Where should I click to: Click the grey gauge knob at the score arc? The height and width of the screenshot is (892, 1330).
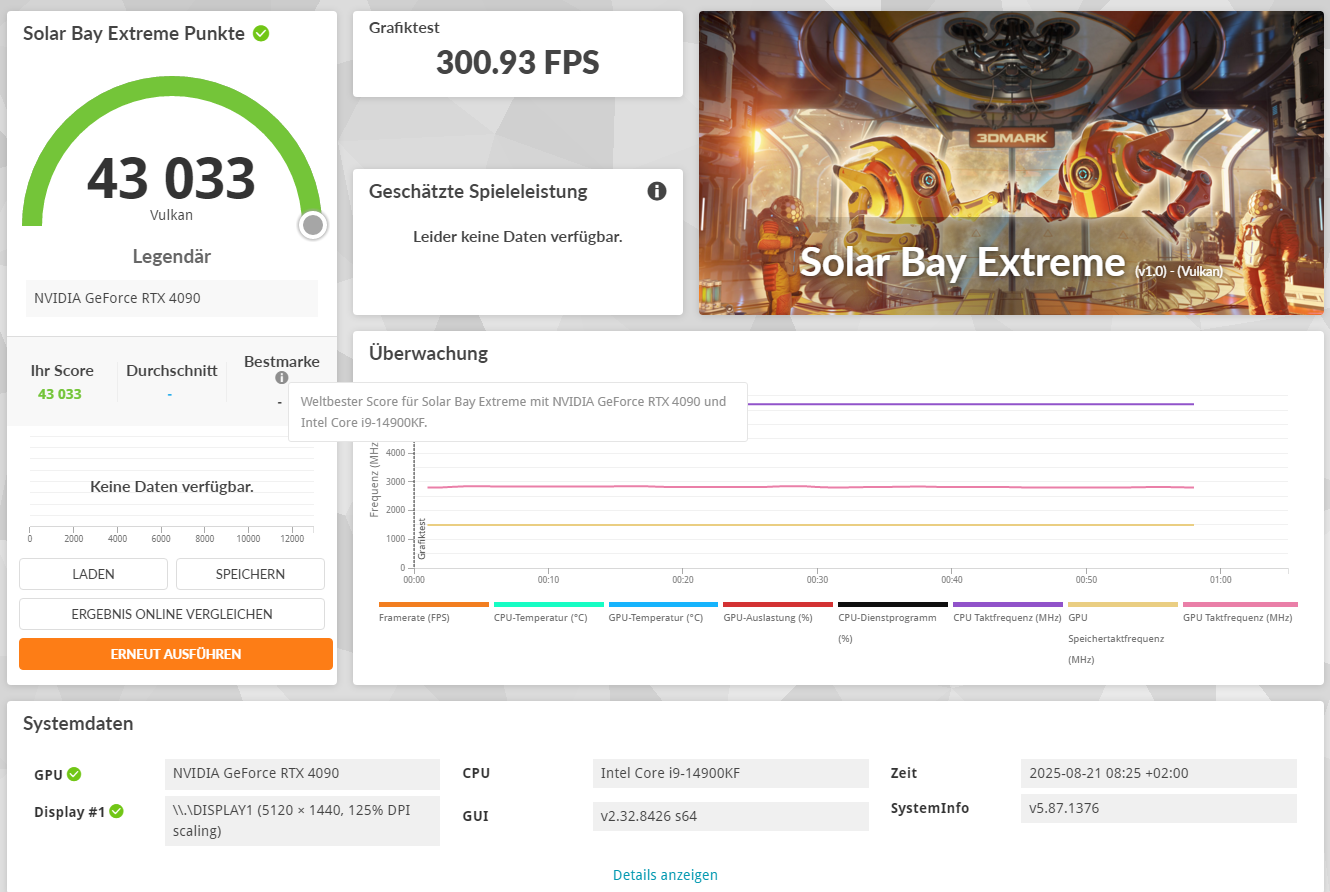(x=313, y=225)
